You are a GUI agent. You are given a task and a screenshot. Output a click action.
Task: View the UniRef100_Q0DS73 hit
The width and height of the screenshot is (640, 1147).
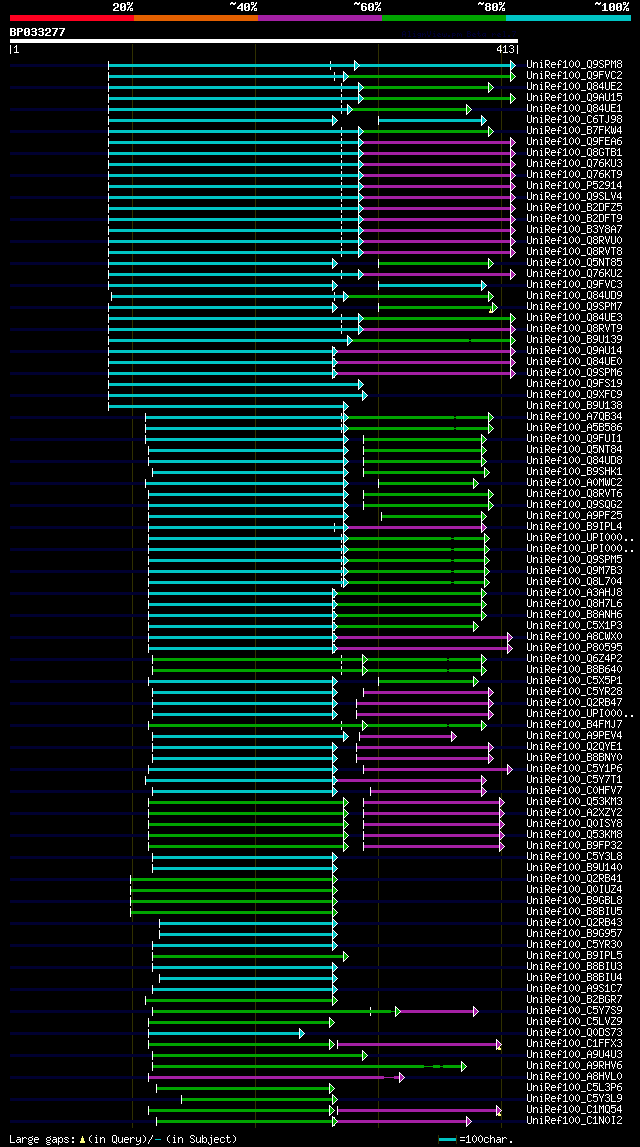[x=574, y=1032]
